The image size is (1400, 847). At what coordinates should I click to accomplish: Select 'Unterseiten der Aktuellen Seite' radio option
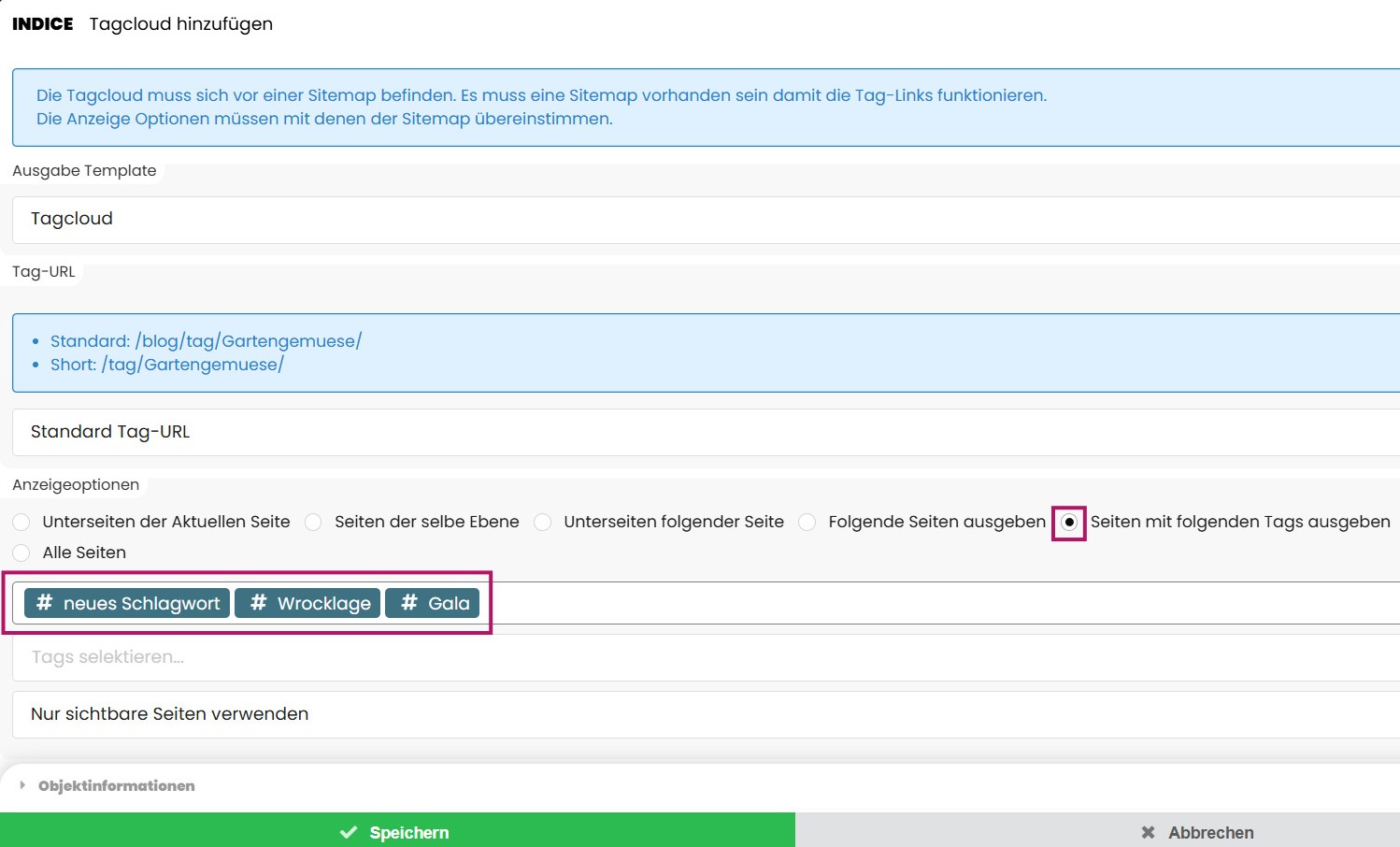[x=21, y=522]
